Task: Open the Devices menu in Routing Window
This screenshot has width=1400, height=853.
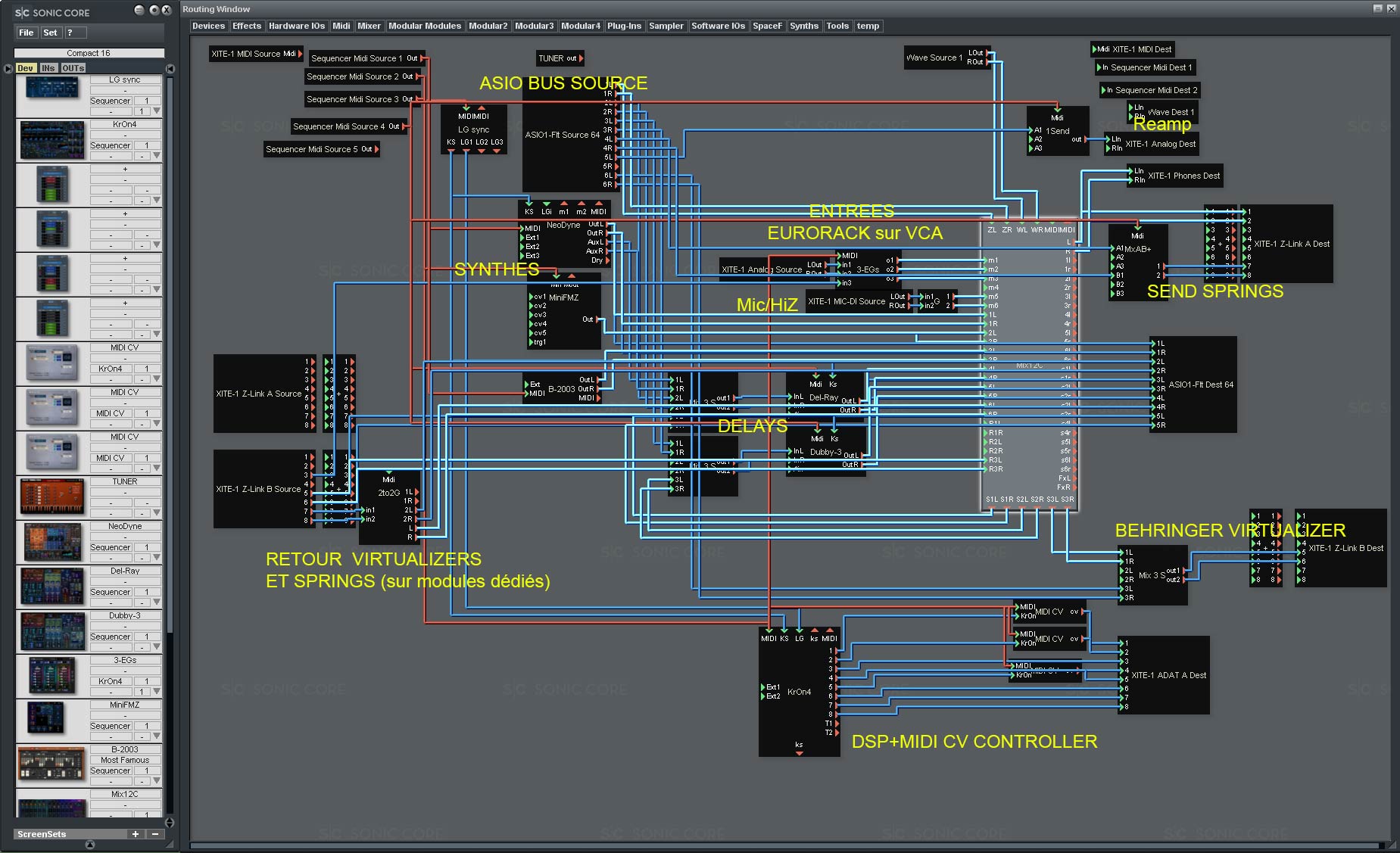Action: [x=208, y=26]
